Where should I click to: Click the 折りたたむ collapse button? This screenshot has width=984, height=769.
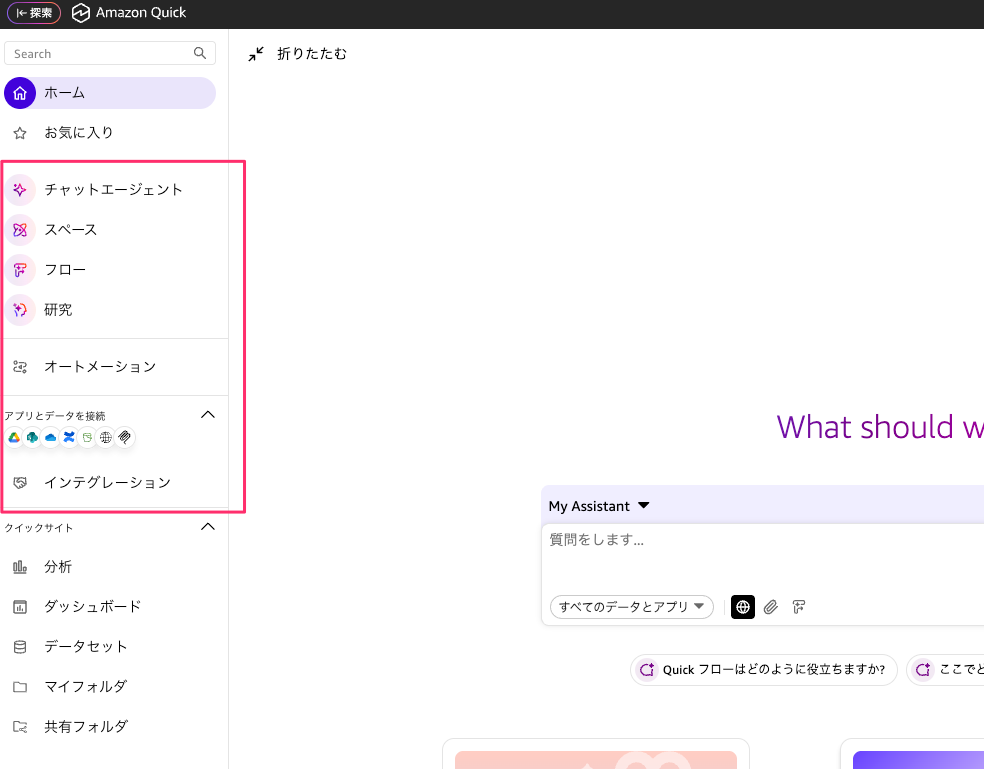click(x=298, y=54)
